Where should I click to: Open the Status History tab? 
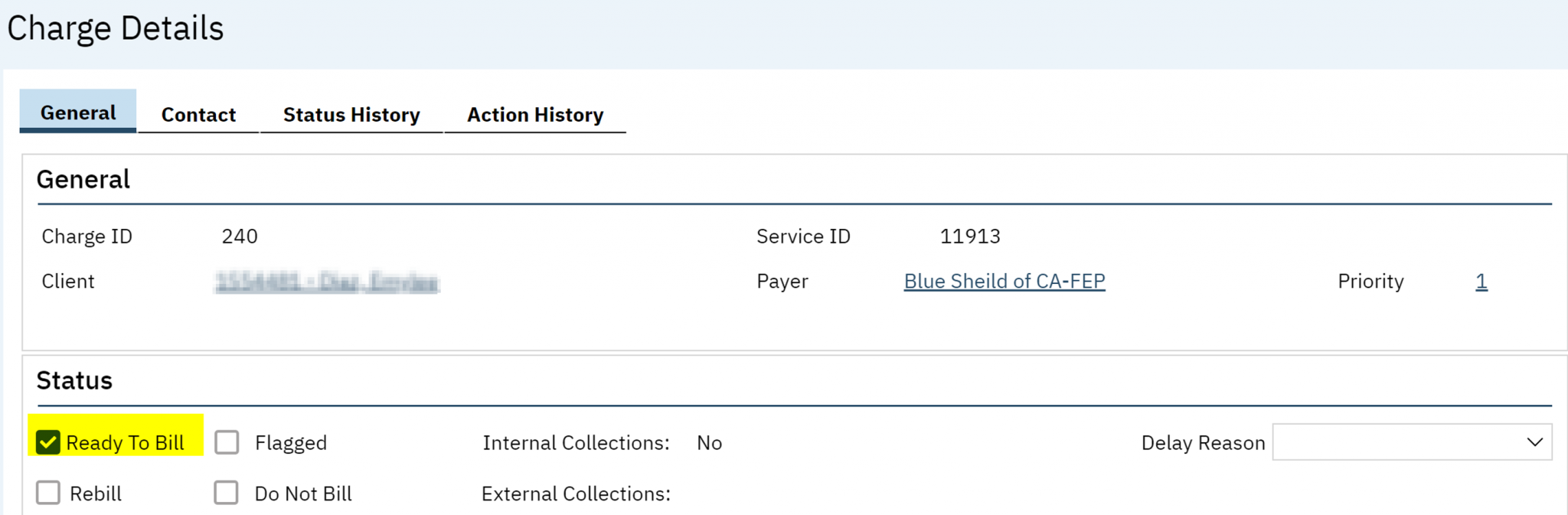click(351, 115)
